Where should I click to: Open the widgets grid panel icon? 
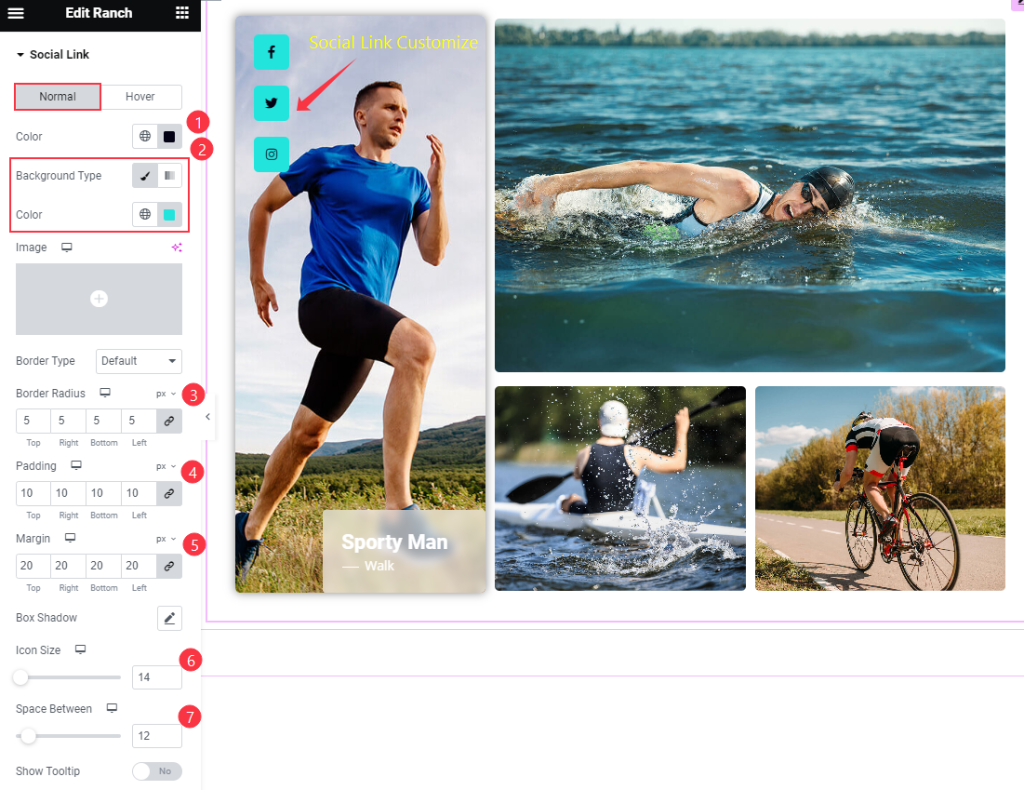(182, 13)
